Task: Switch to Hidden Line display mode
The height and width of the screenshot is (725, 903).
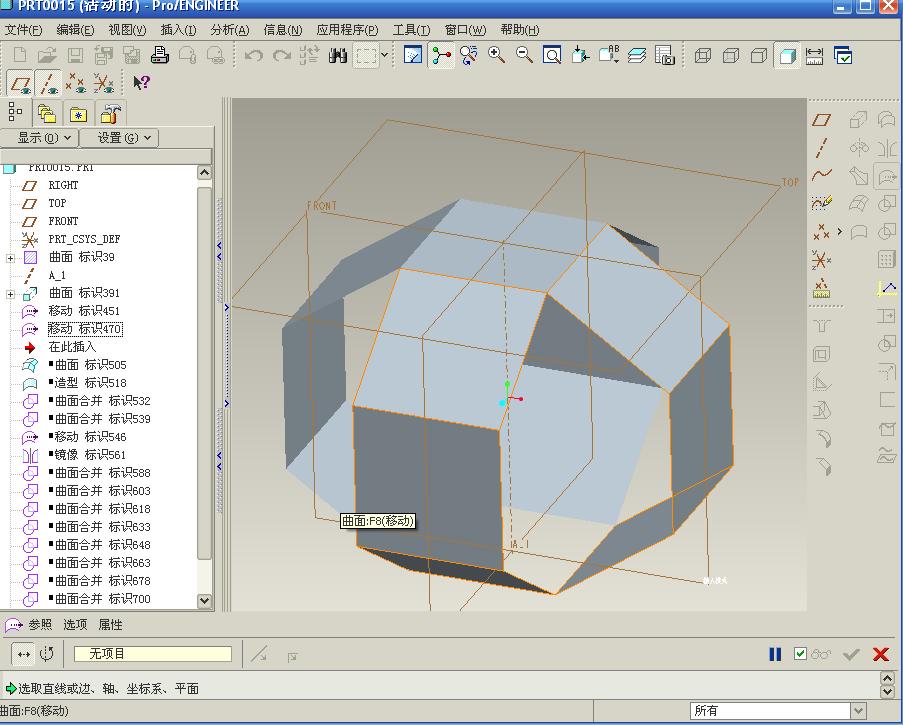Action: tap(731, 56)
